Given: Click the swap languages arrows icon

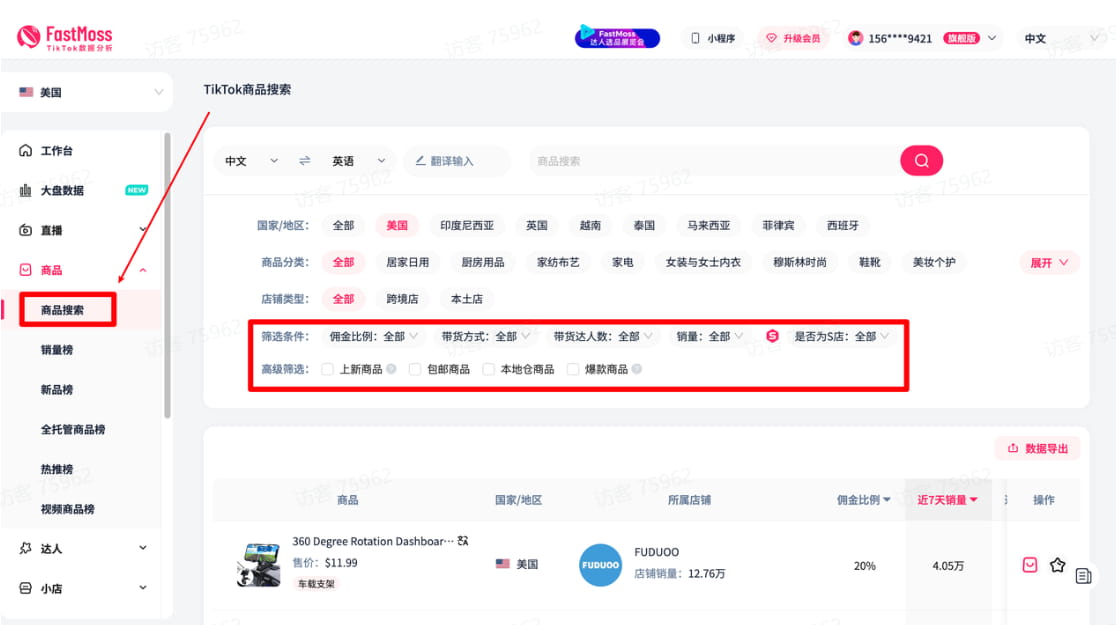Looking at the screenshot, I should click(304, 161).
